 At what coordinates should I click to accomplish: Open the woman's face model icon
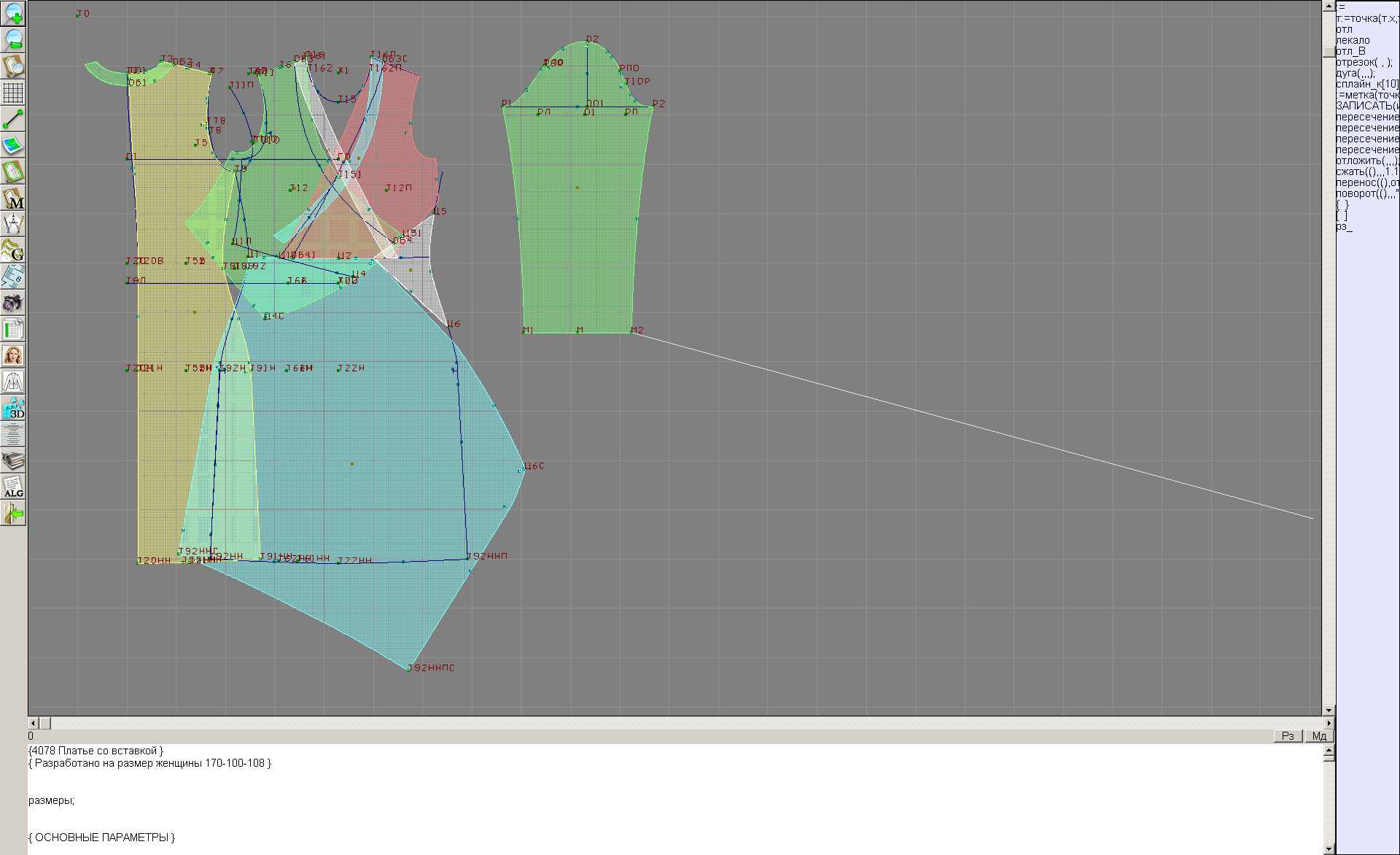pos(13,355)
